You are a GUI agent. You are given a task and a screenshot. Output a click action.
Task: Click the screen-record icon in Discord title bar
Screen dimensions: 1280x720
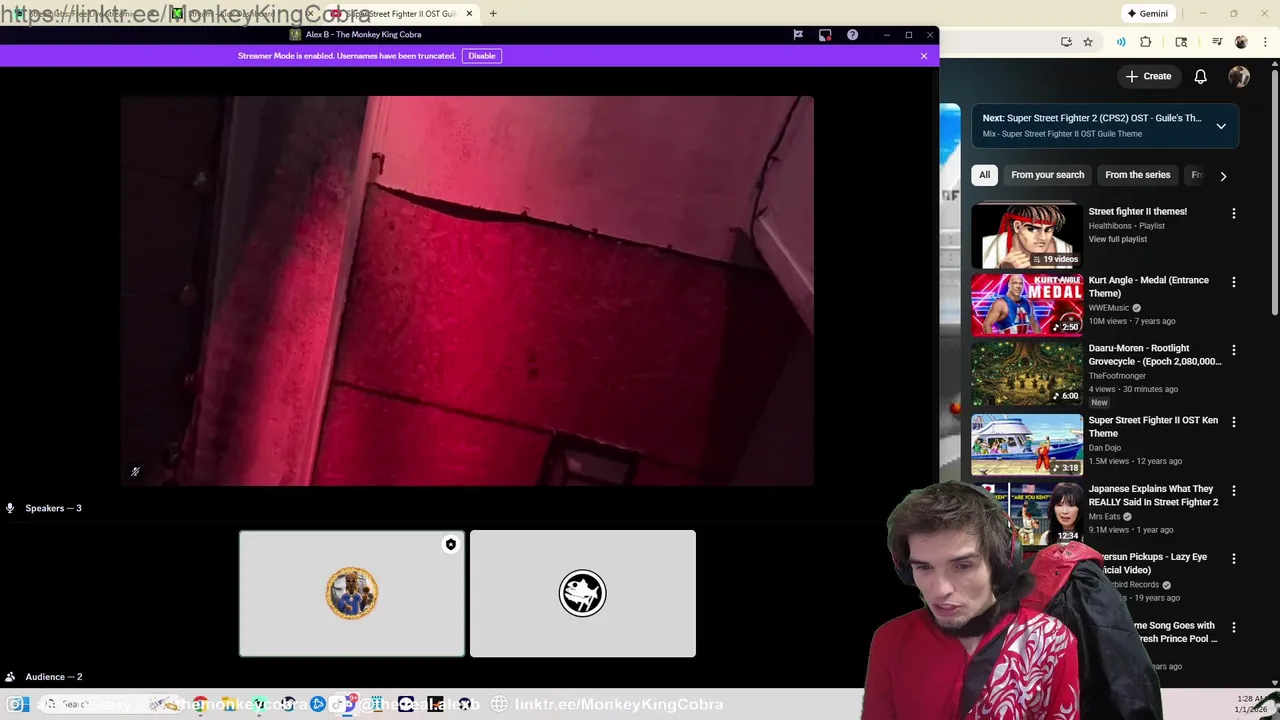(825, 35)
